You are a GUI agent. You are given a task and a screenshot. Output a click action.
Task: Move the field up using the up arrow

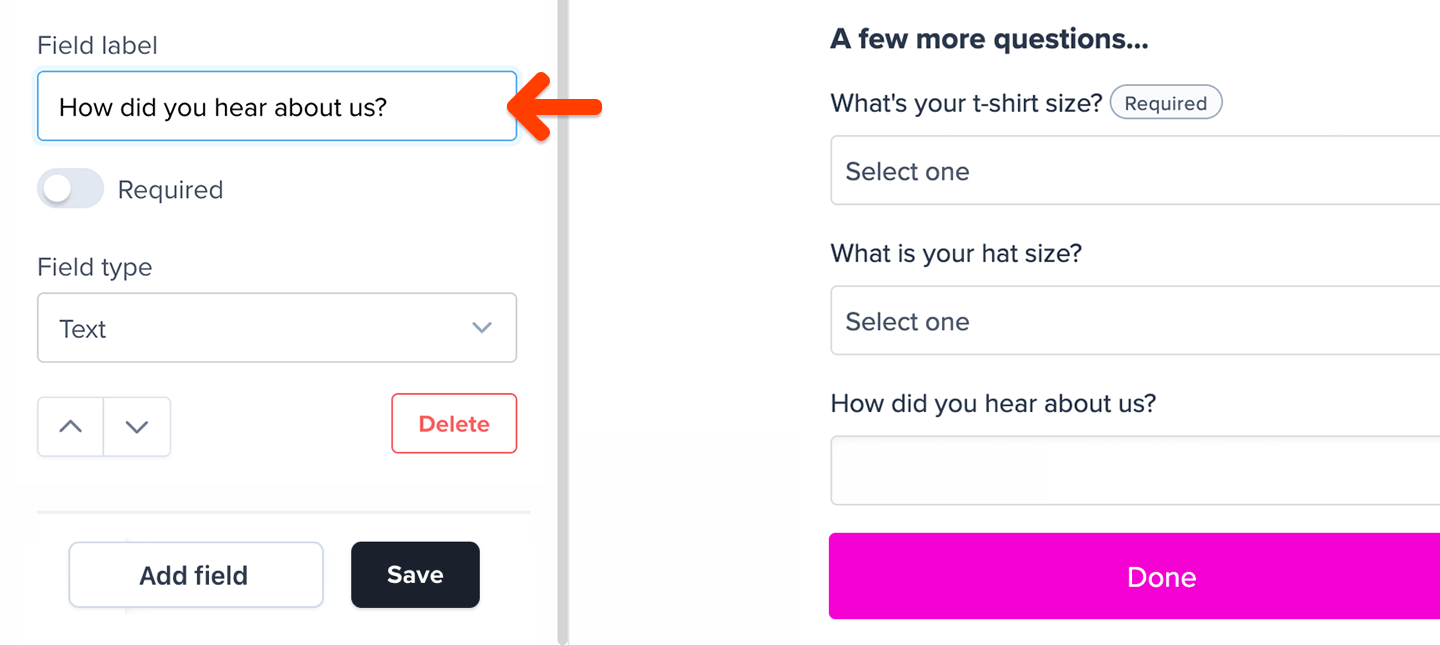tap(69, 426)
